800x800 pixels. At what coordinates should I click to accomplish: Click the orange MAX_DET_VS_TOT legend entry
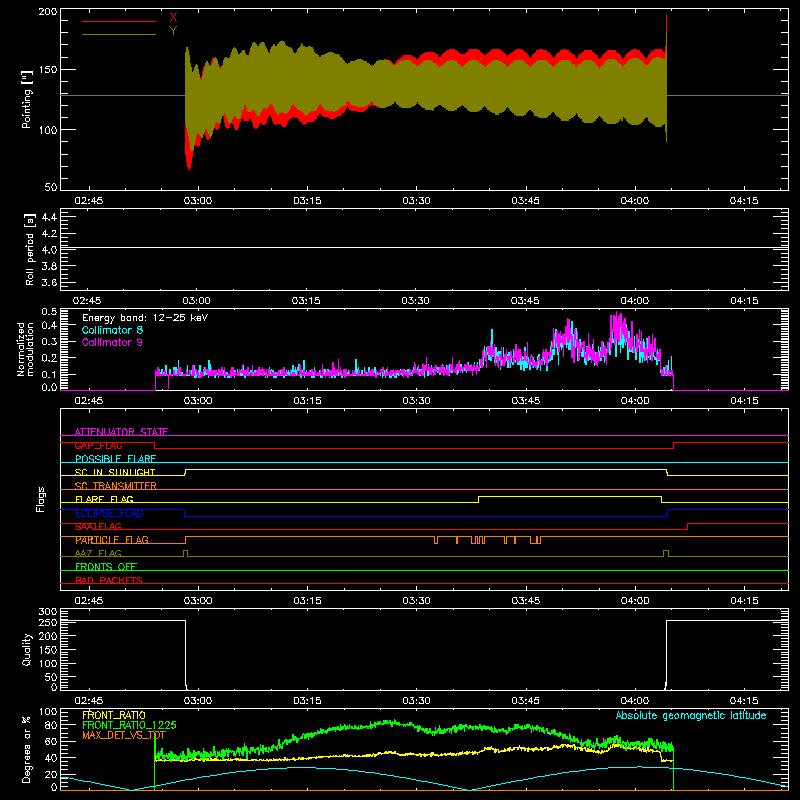tap(124, 735)
